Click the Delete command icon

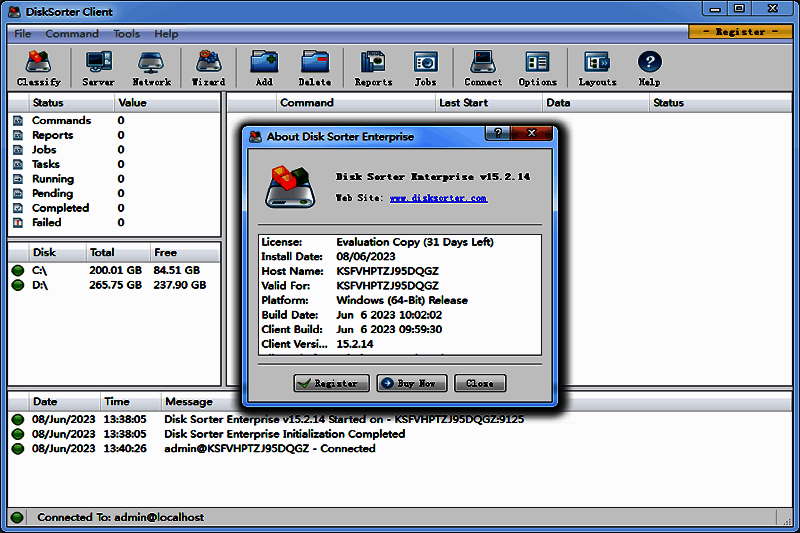point(315,68)
